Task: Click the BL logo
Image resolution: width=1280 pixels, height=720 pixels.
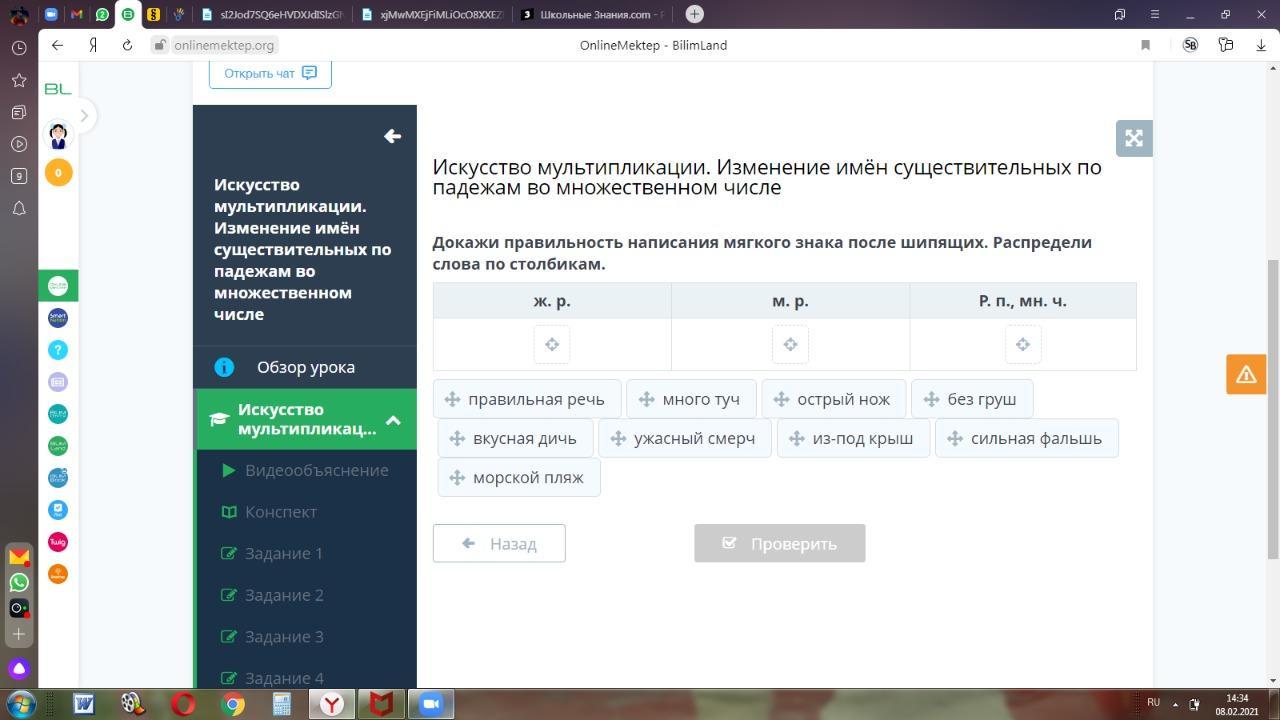Action: point(58,89)
